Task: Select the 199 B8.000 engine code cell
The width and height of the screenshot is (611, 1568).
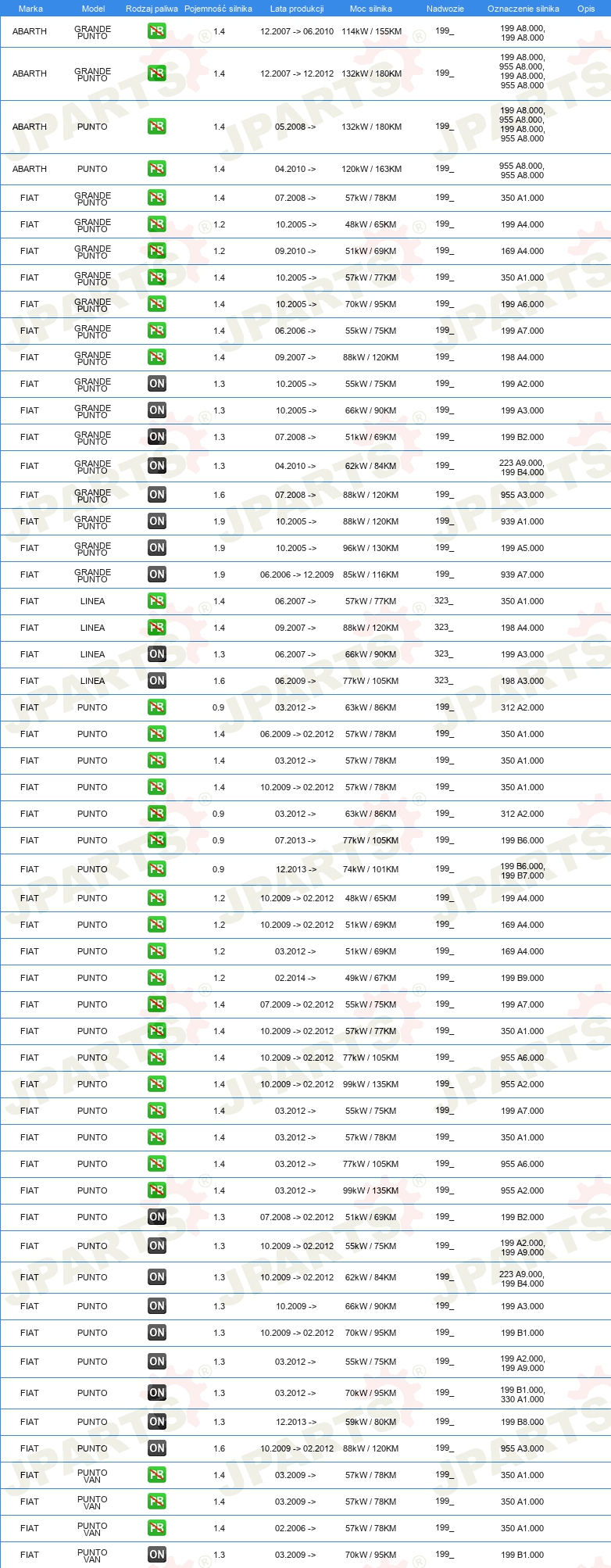Action: (x=523, y=1422)
